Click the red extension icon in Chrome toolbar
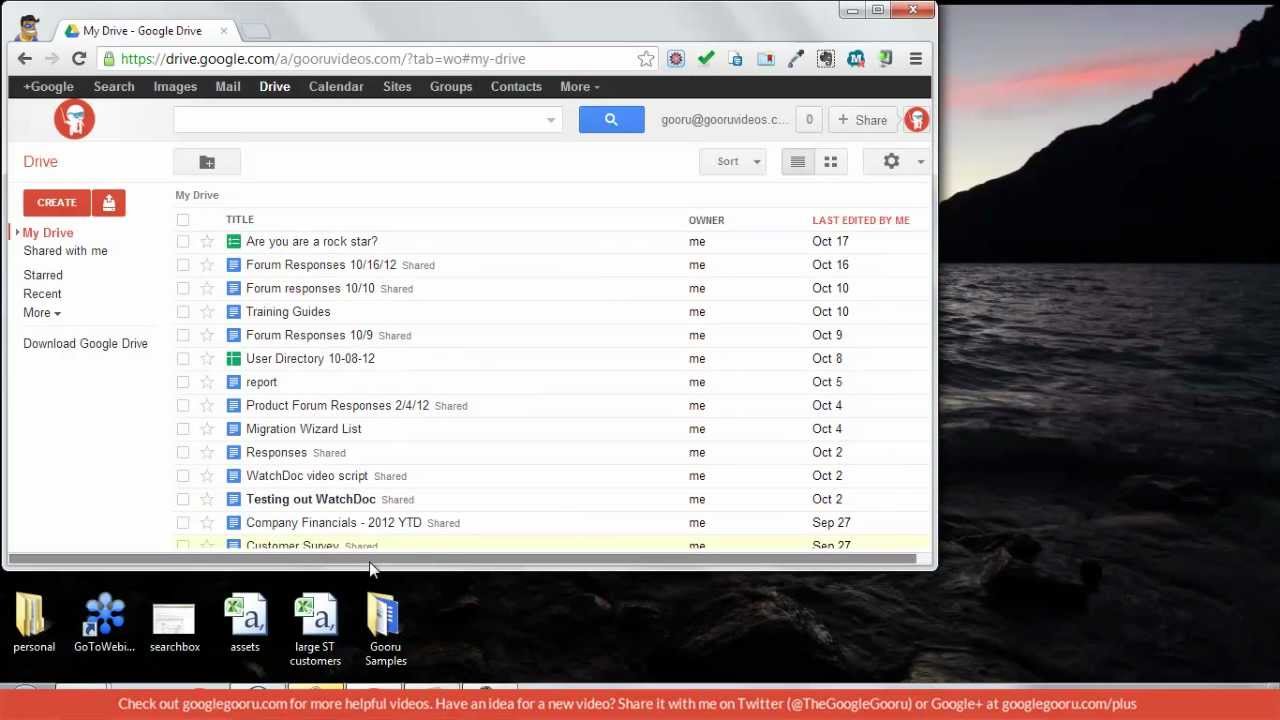 coord(676,59)
